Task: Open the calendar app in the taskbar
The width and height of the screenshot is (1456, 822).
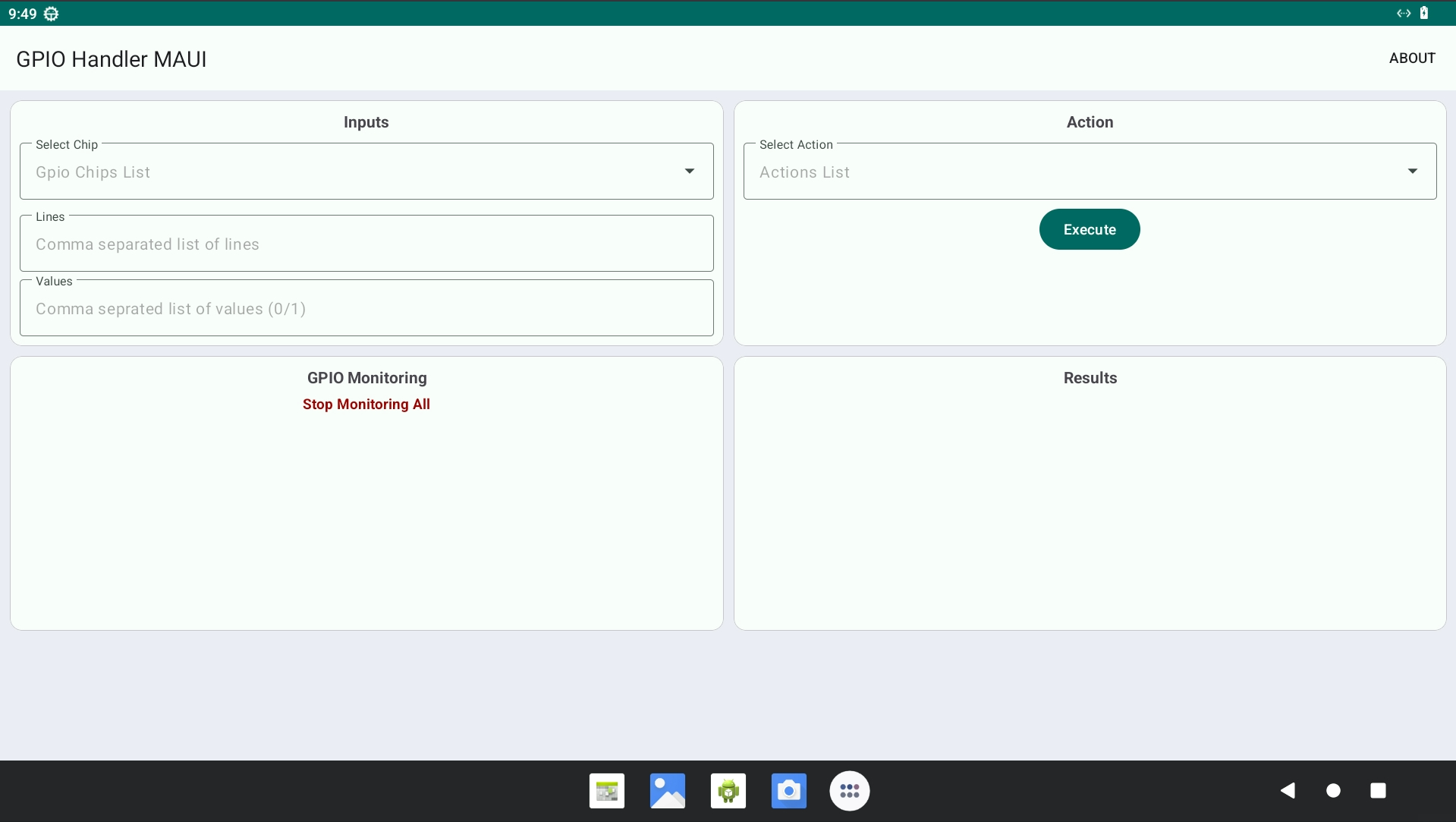Action: click(607, 791)
